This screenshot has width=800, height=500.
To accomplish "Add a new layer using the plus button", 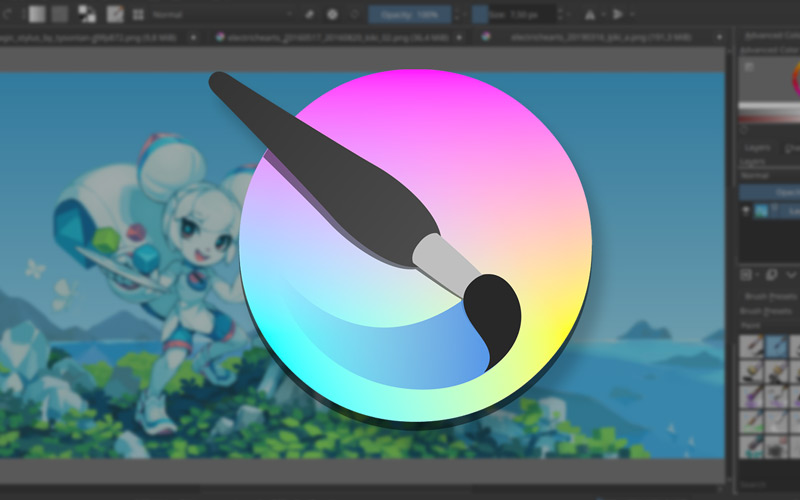I will pos(746,275).
